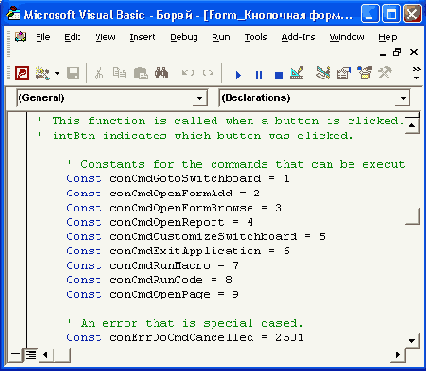Minimize the inner code window
Screen dimensions: 426x371
(x=383, y=53)
